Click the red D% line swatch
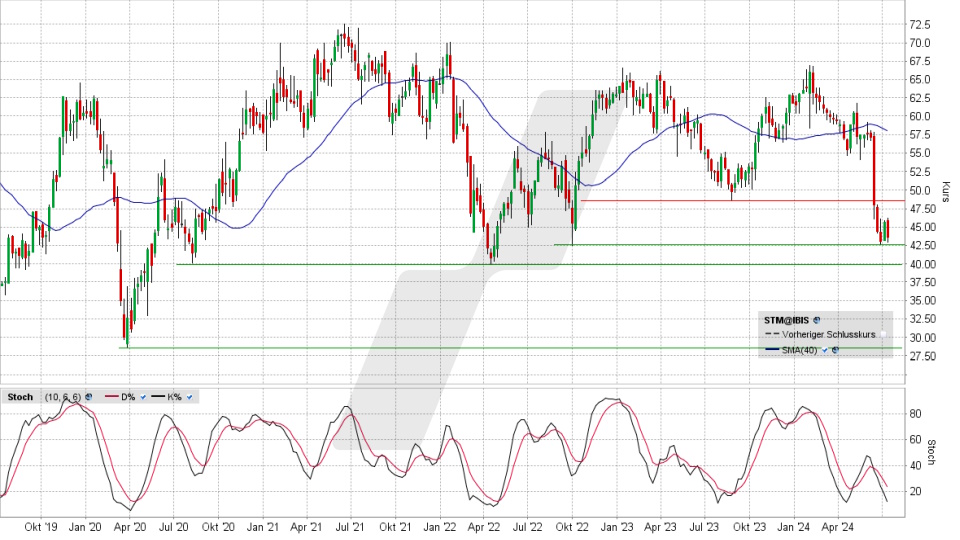The width and height of the screenshot is (960, 540). click(111, 397)
